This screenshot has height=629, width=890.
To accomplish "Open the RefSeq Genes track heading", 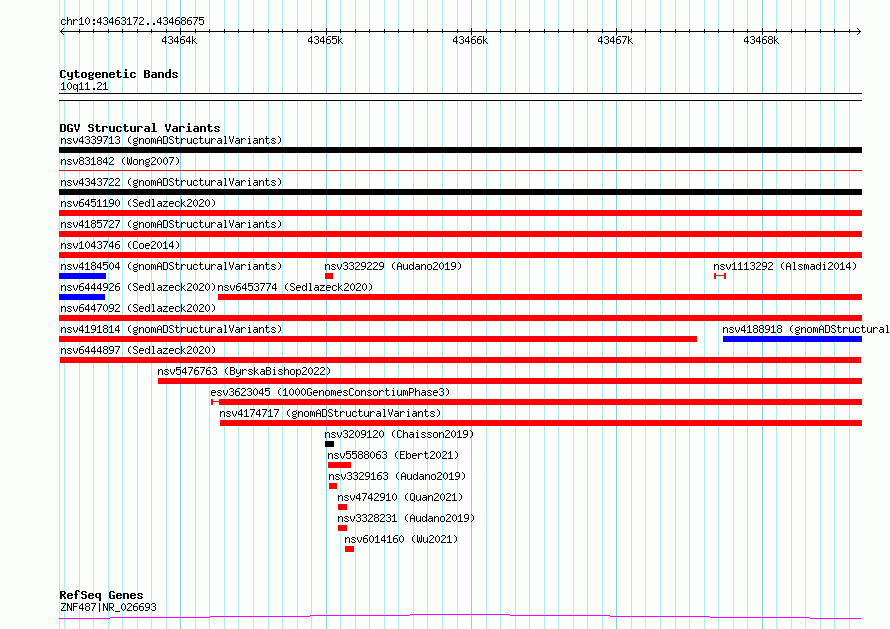I will coord(101,595).
